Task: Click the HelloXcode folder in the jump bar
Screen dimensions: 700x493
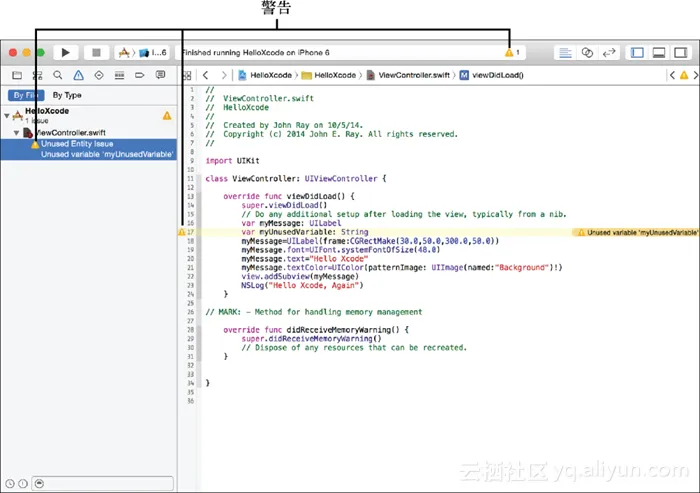Action: coord(329,75)
